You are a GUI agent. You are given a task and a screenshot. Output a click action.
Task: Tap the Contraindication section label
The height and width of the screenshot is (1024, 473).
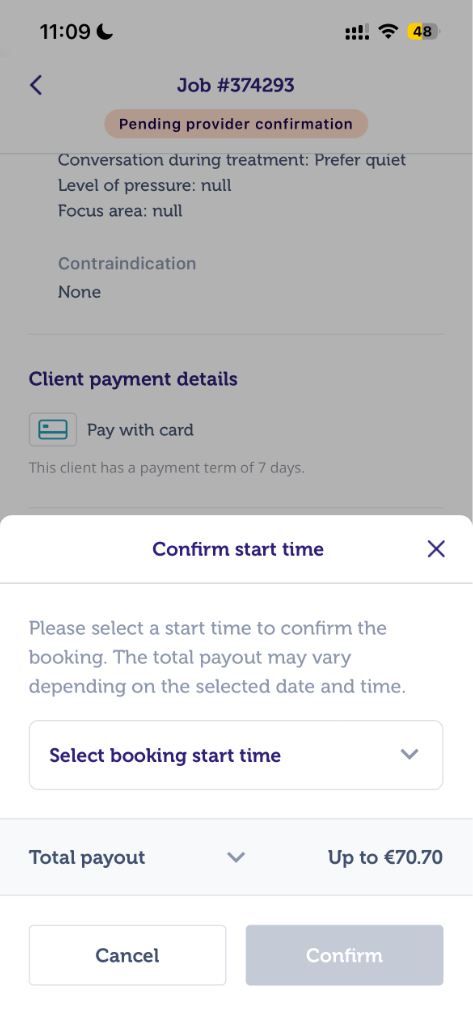[x=127, y=263]
